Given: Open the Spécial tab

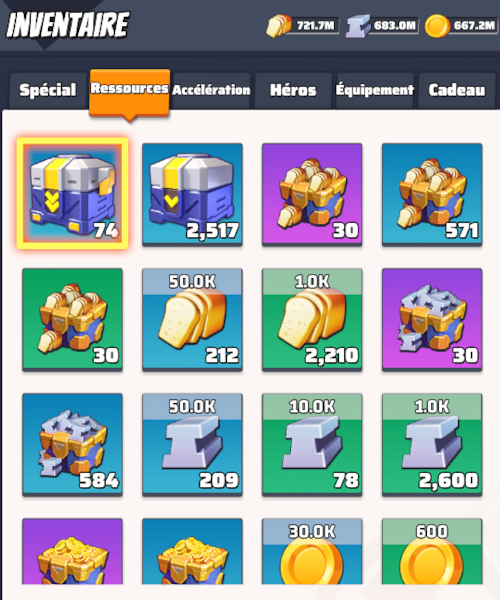Looking at the screenshot, I should pyautogui.click(x=48, y=91).
